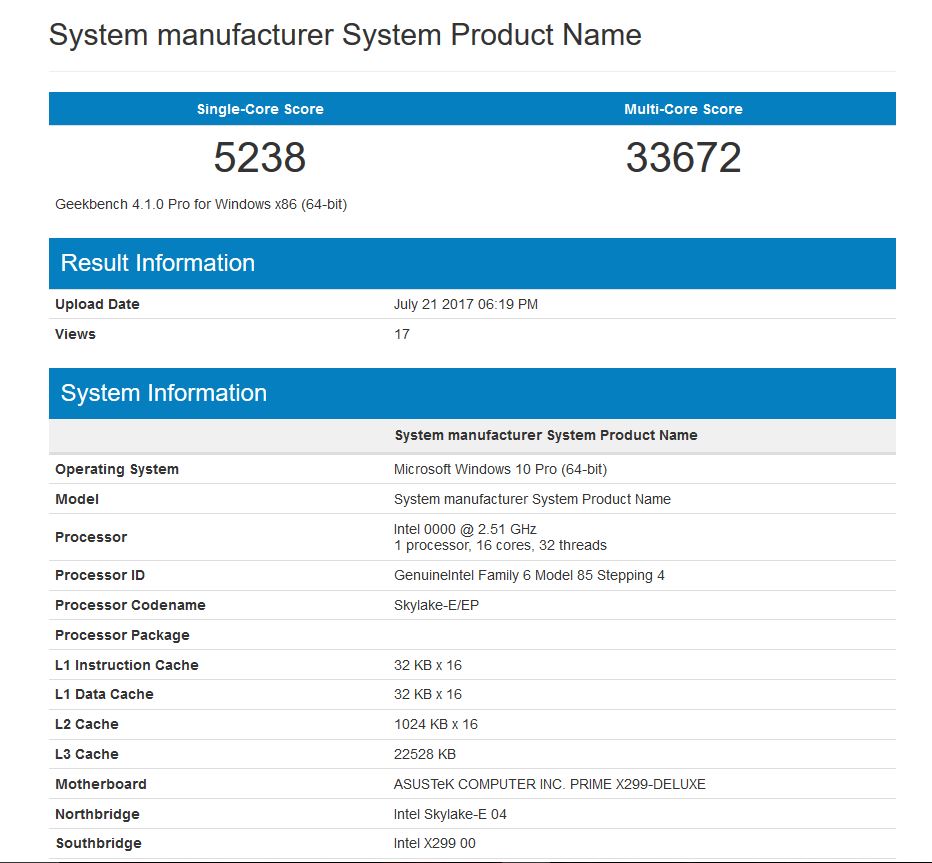Image resolution: width=932 pixels, height=863 pixels.
Task: Click the Views count value 17
Action: click(402, 334)
